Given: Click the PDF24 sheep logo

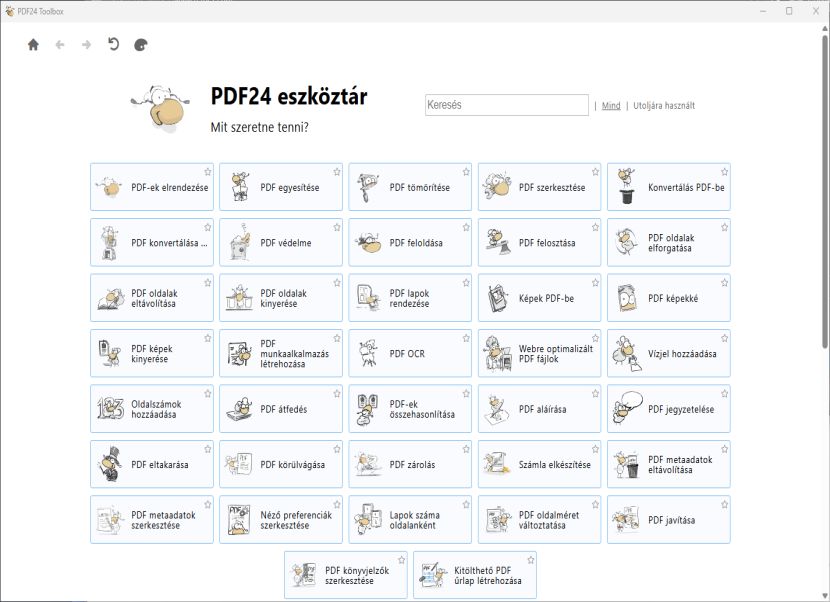Looking at the screenshot, I should coord(160,108).
